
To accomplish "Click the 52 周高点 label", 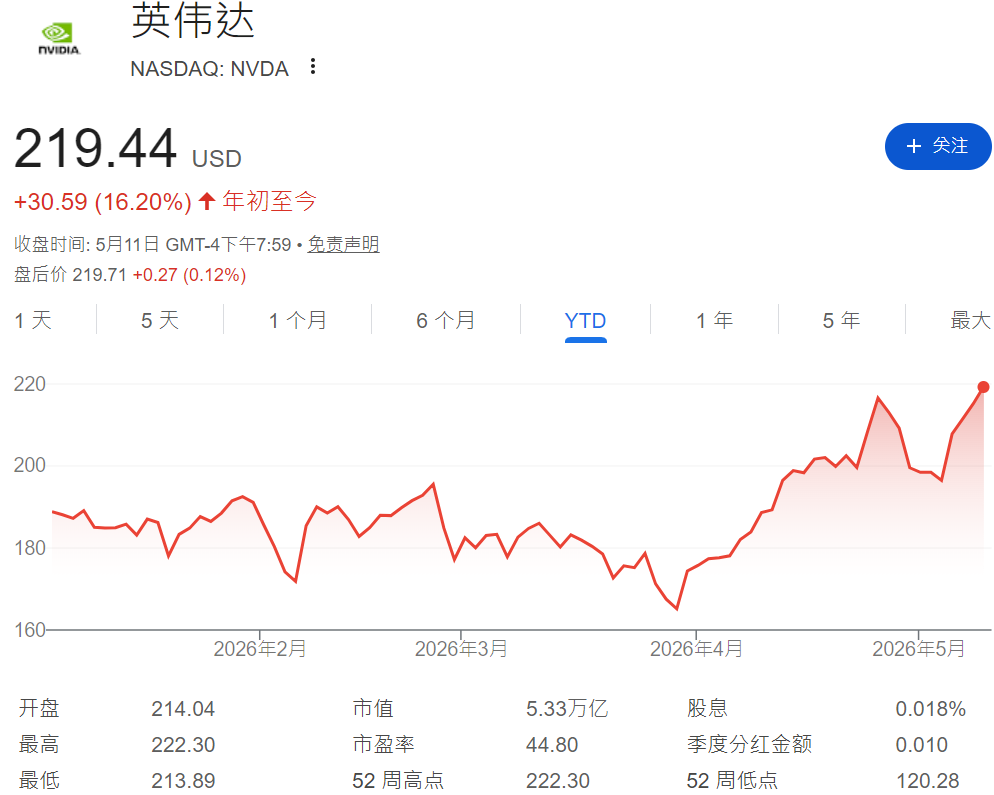I will (x=398, y=780).
